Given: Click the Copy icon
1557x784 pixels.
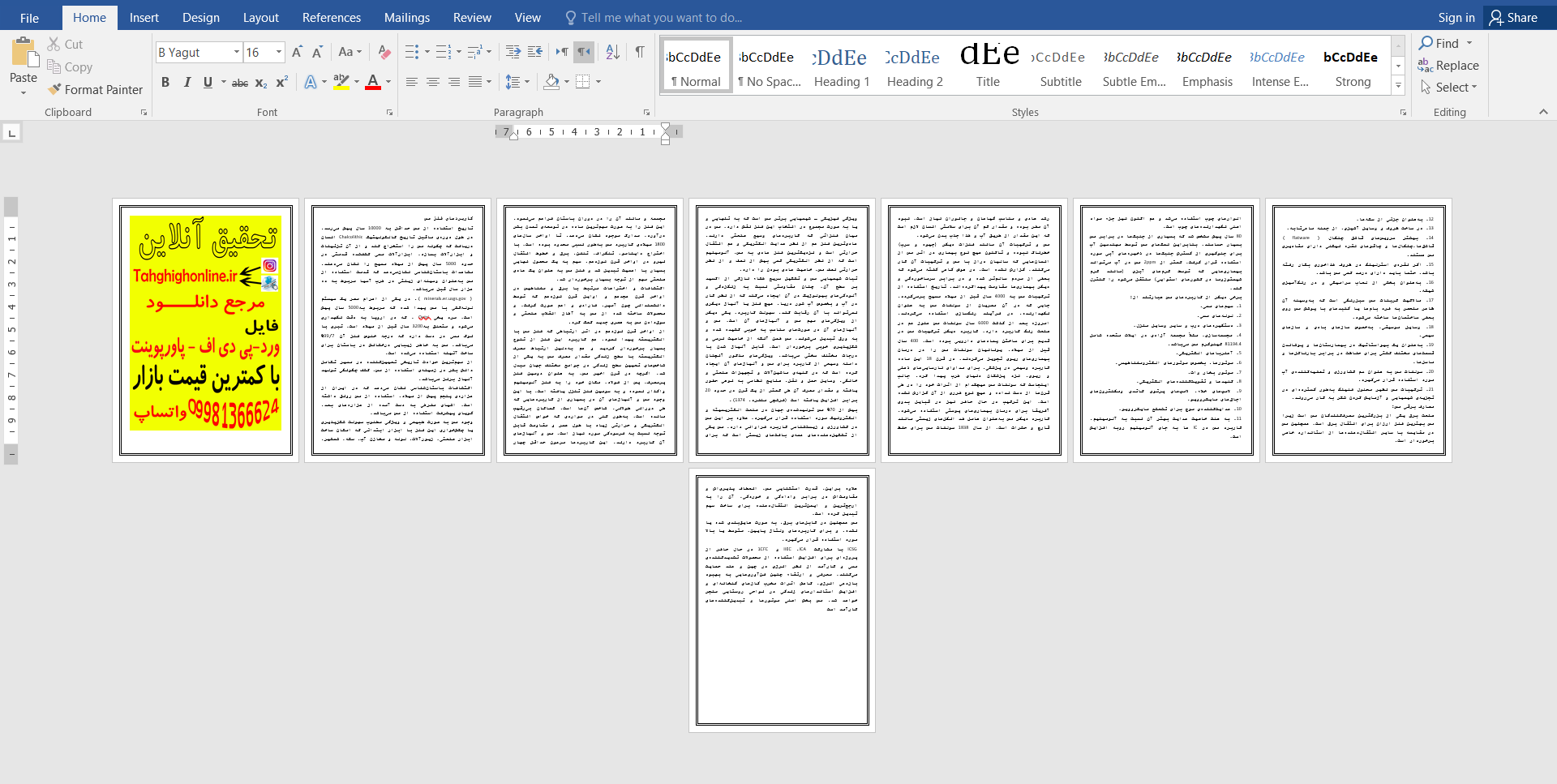Looking at the screenshot, I should [54, 66].
